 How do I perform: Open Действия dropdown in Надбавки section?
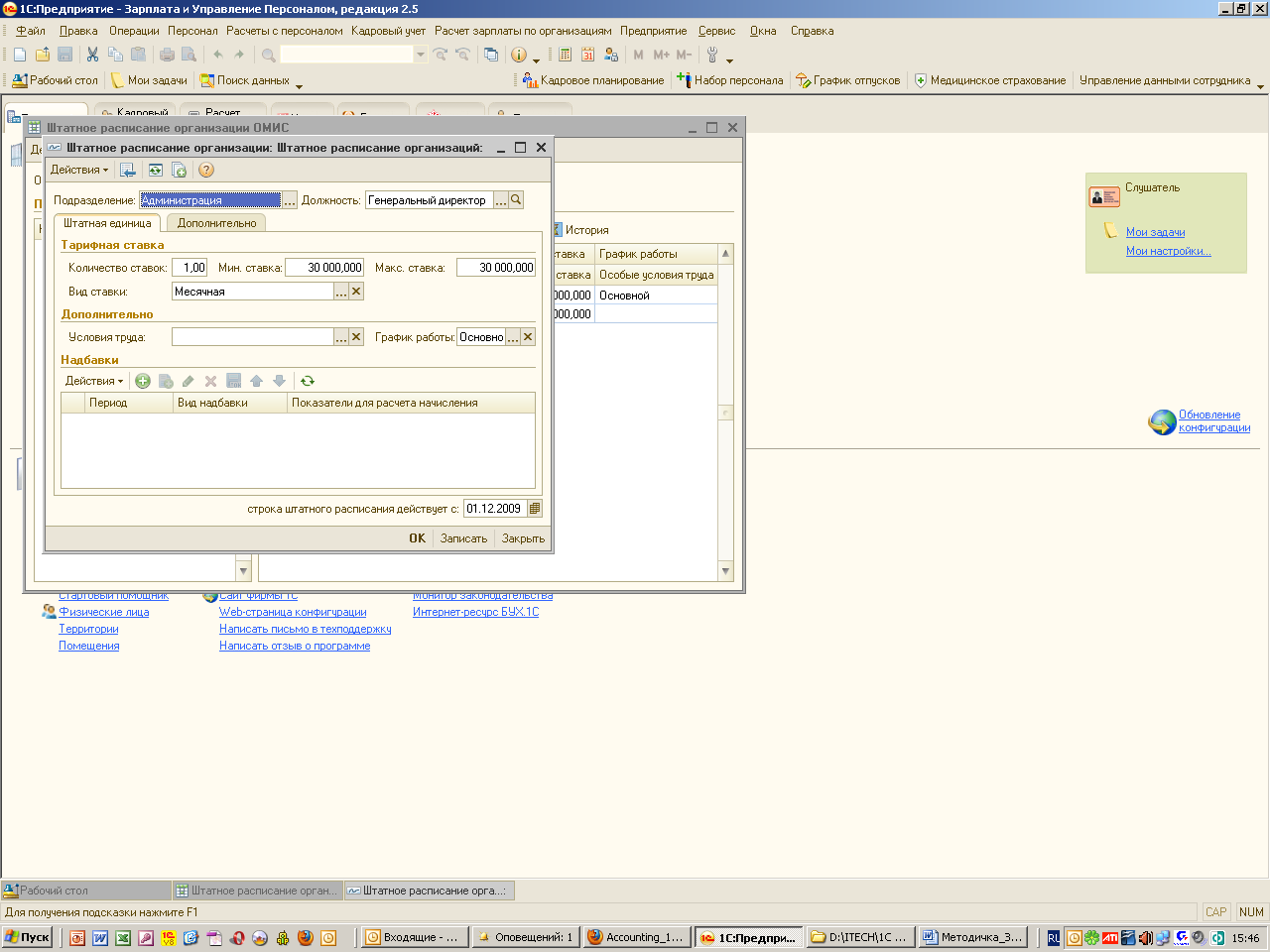94,381
